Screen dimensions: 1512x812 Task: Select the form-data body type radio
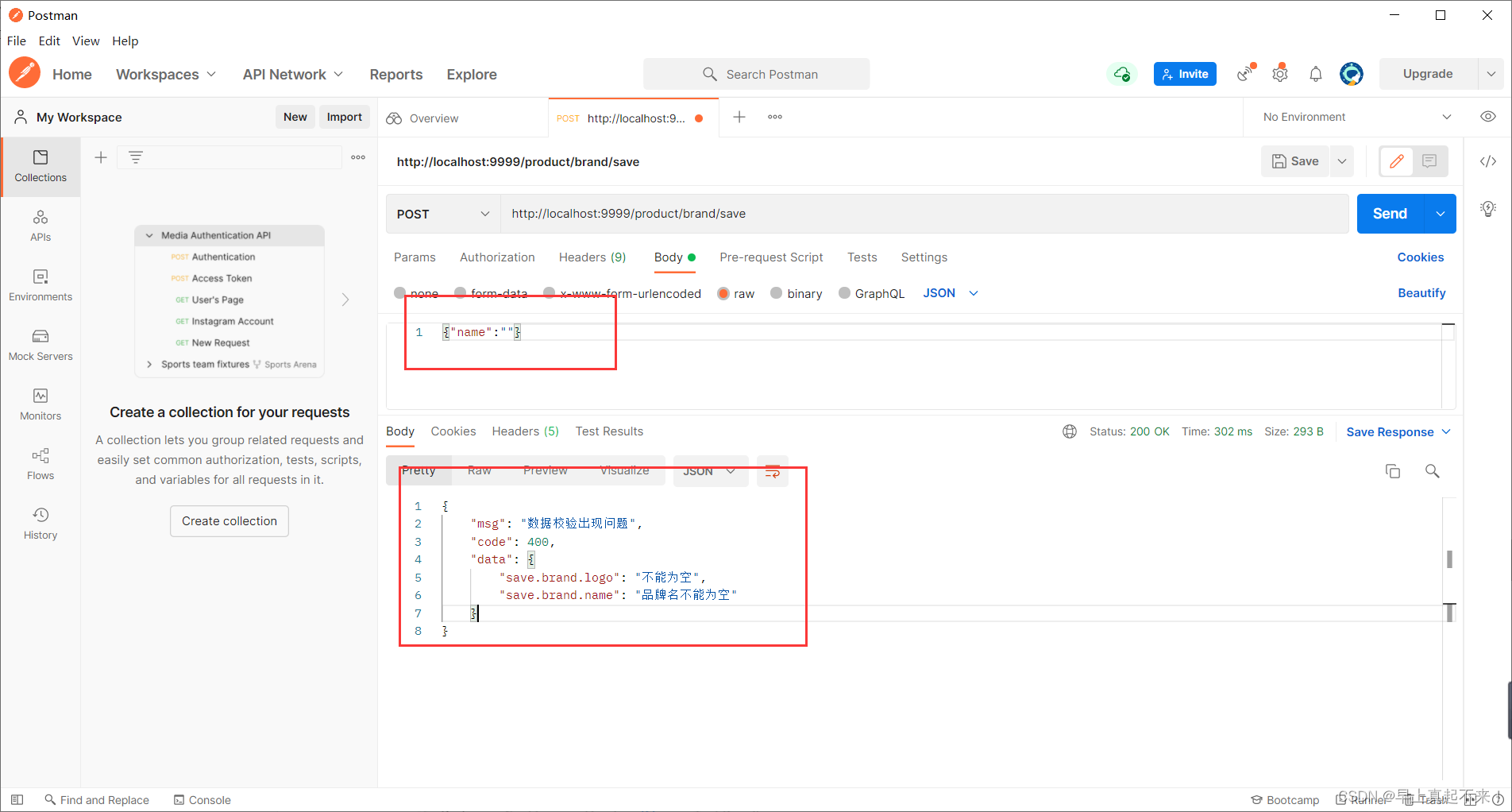tap(461, 293)
